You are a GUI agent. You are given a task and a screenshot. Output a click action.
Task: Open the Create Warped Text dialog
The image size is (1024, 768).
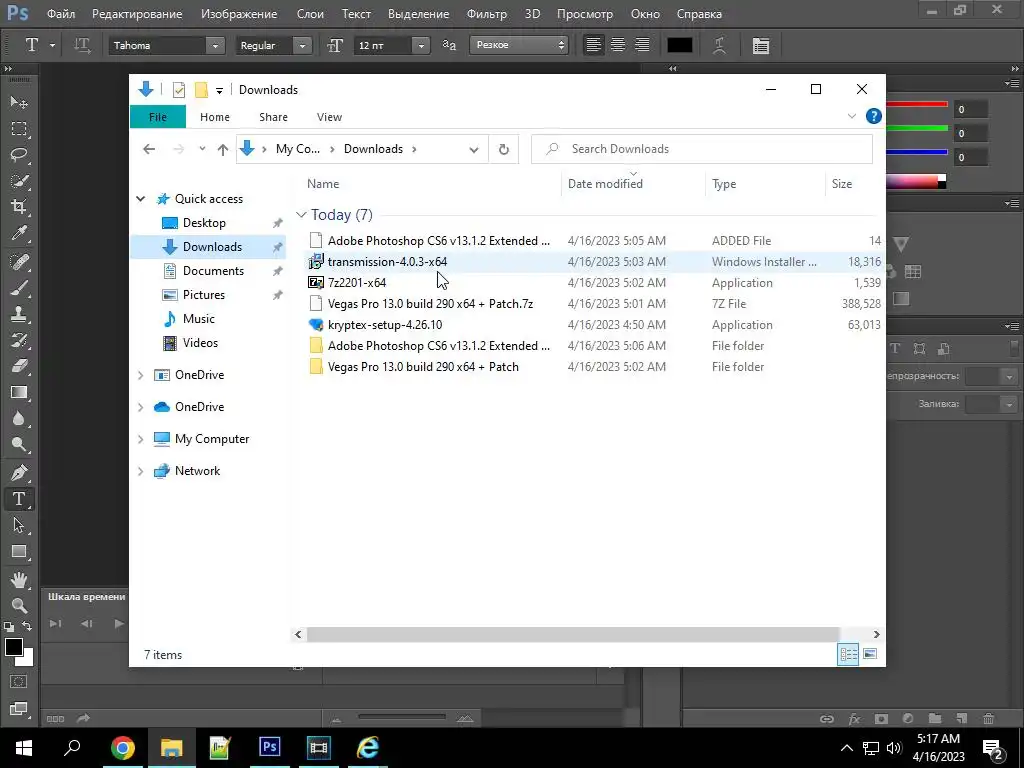pos(720,45)
